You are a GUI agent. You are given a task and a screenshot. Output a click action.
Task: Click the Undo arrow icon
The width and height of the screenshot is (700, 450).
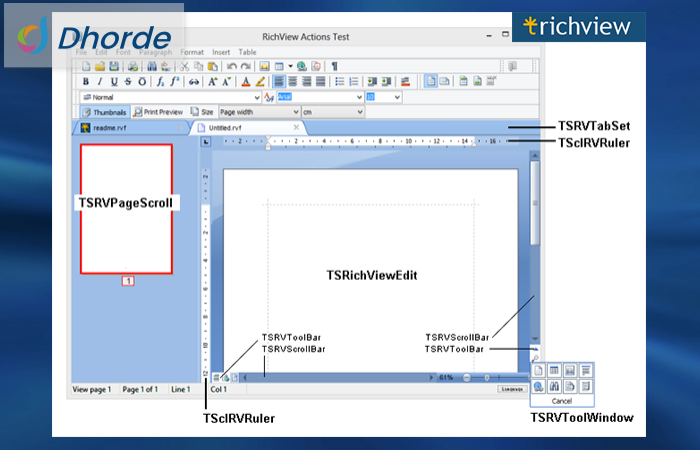pos(231,67)
